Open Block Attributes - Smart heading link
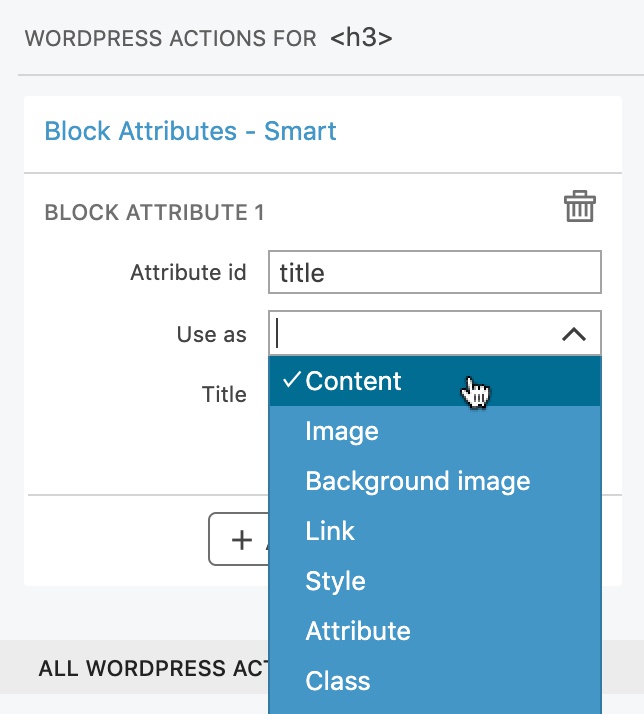Screen dimensions: 644x714 [190, 131]
